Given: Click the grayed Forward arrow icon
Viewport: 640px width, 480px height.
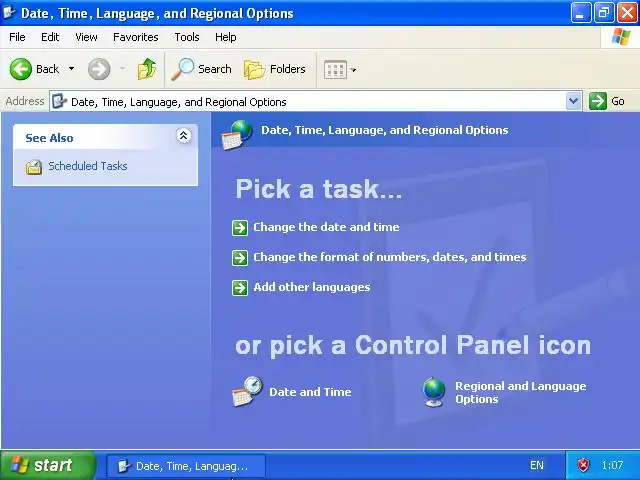Looking at the screenshot, I should (99, 69).
